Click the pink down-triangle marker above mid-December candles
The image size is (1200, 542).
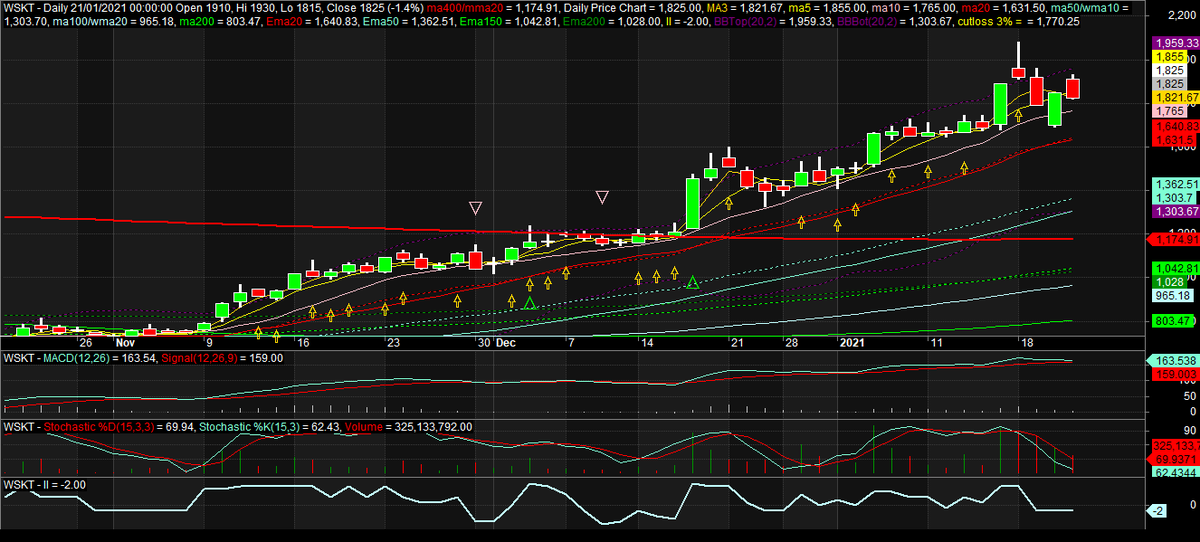click(603, 198)
